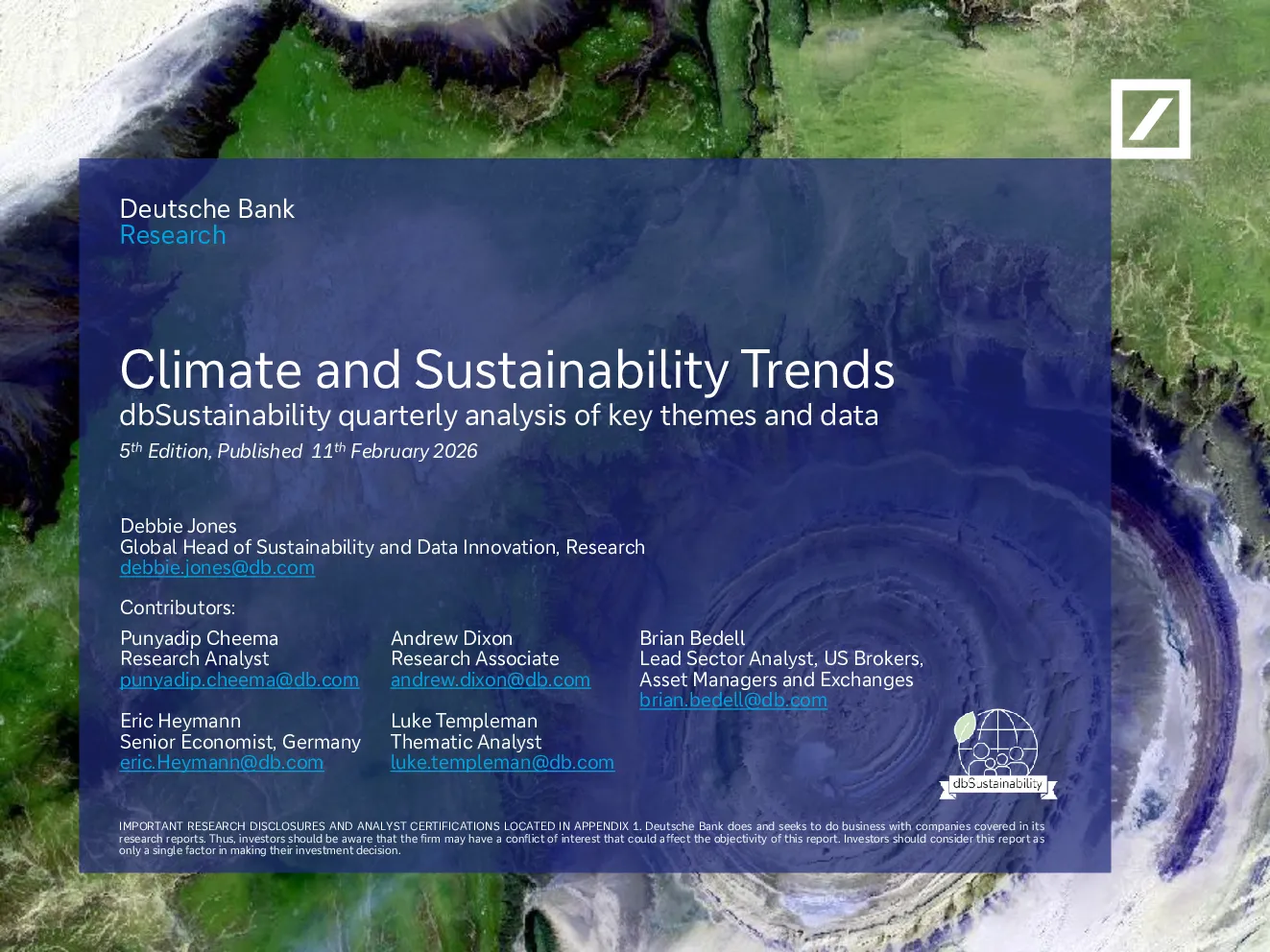This screenshot has height=952, width=1270.
Task: Click the name "Punyadip Cheema"
Action: [x=199, y=638]
